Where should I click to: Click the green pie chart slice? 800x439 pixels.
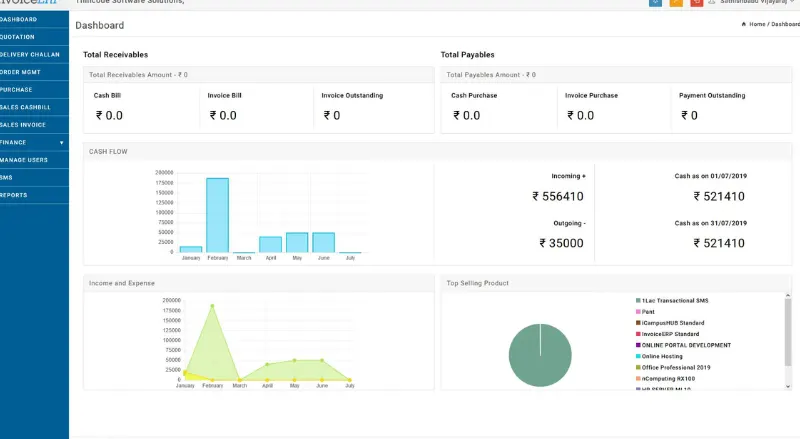[x=540, y=355]
